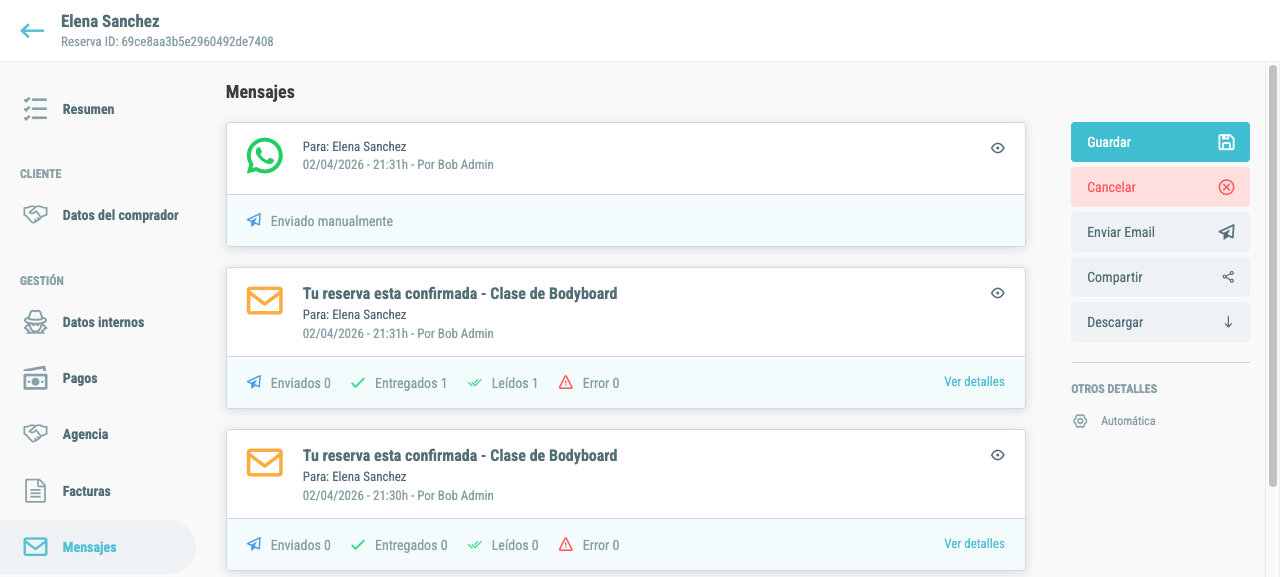The image size is (1280, 577).
Task: Preview the WhatsApp message with the eye icon
Action: tap(997, 148)
